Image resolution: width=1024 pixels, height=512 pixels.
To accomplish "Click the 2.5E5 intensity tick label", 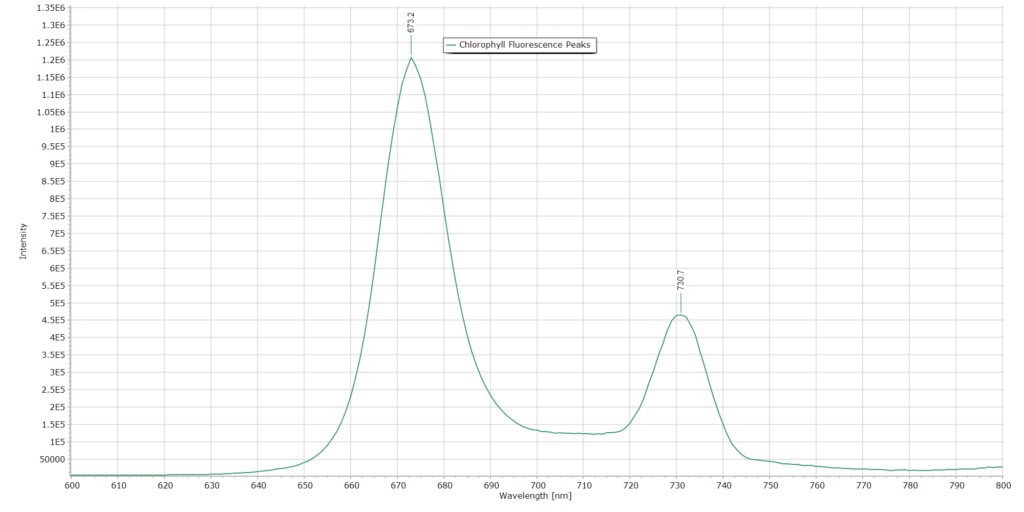I will point(54,390).
